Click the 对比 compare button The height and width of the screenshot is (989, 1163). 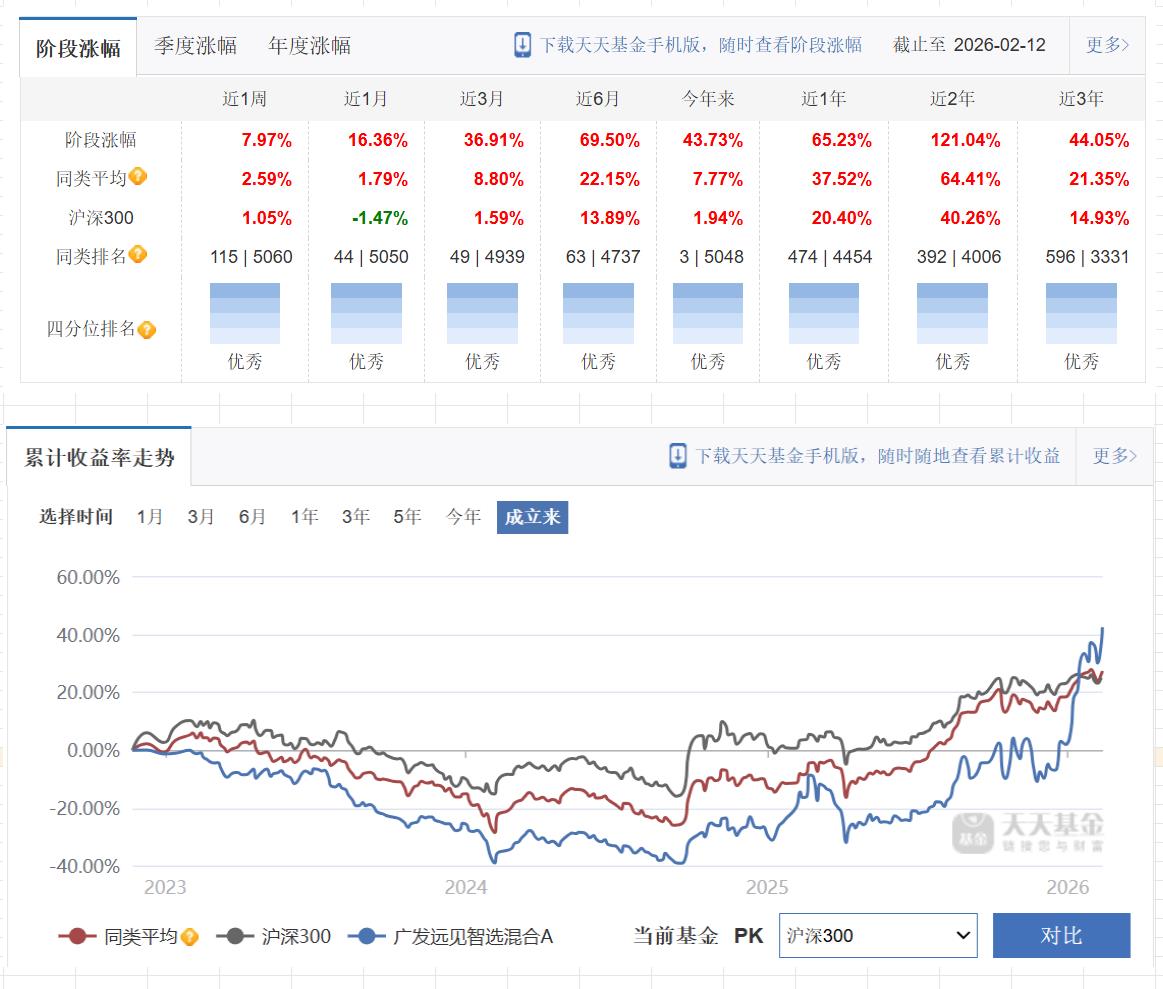[1061, 936]
